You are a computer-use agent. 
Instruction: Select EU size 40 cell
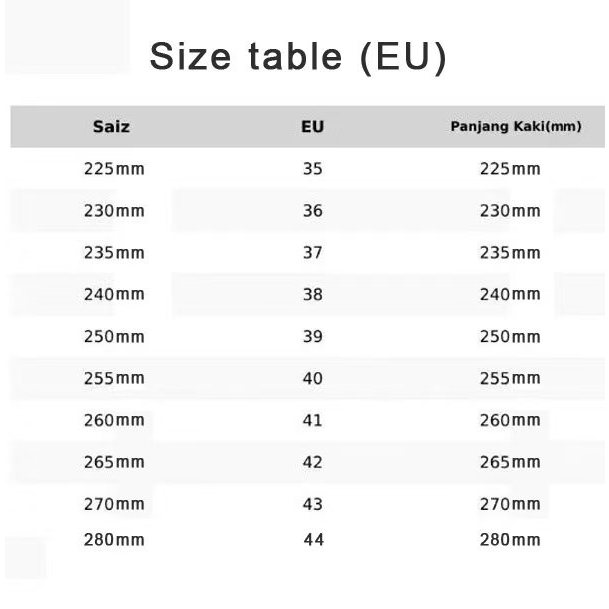click(312, 379)
